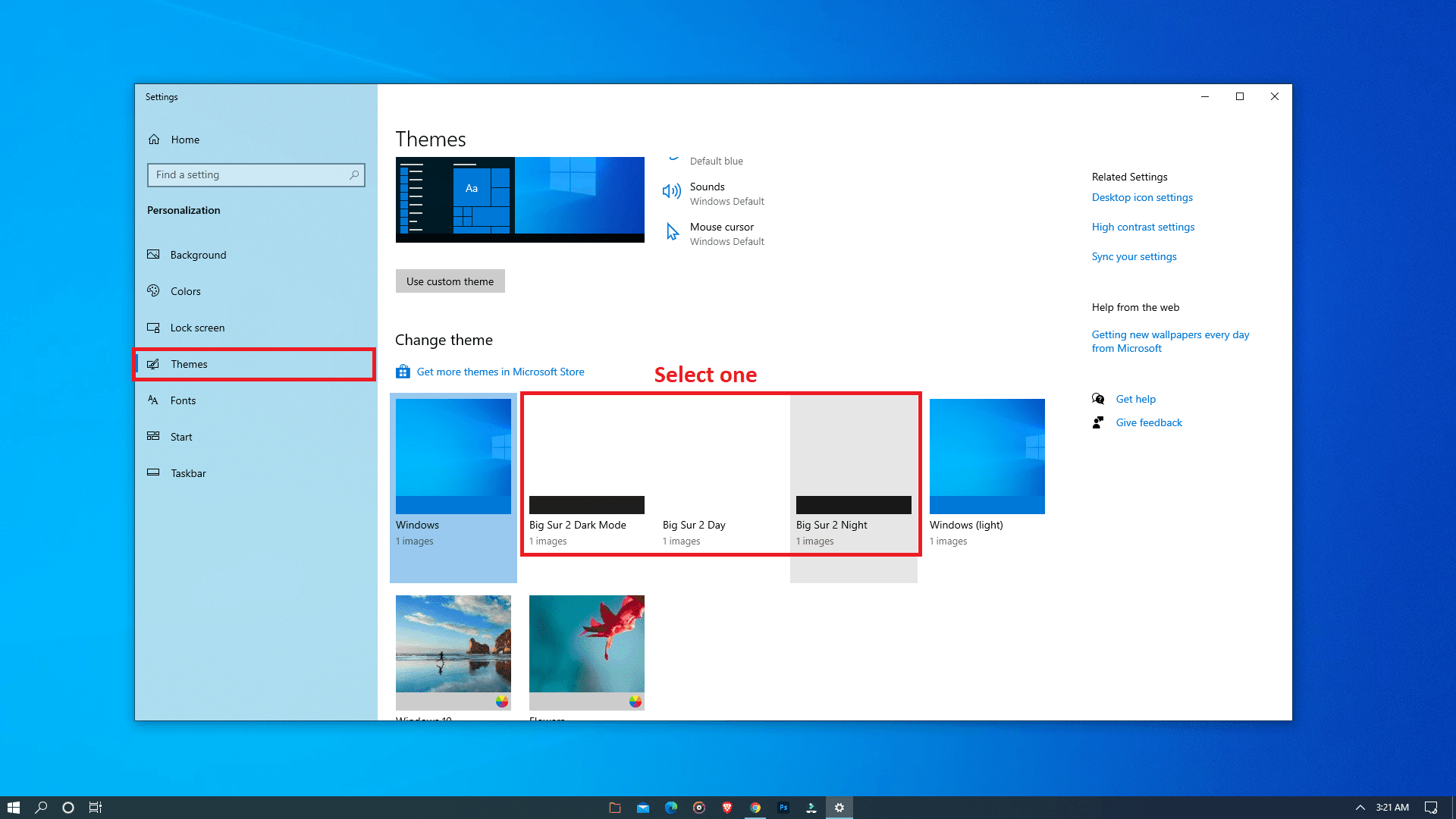Click the Sounds speaker icon
This screenshot has height=819, width=1456.
pyautogui.click(x=671, y=192)
